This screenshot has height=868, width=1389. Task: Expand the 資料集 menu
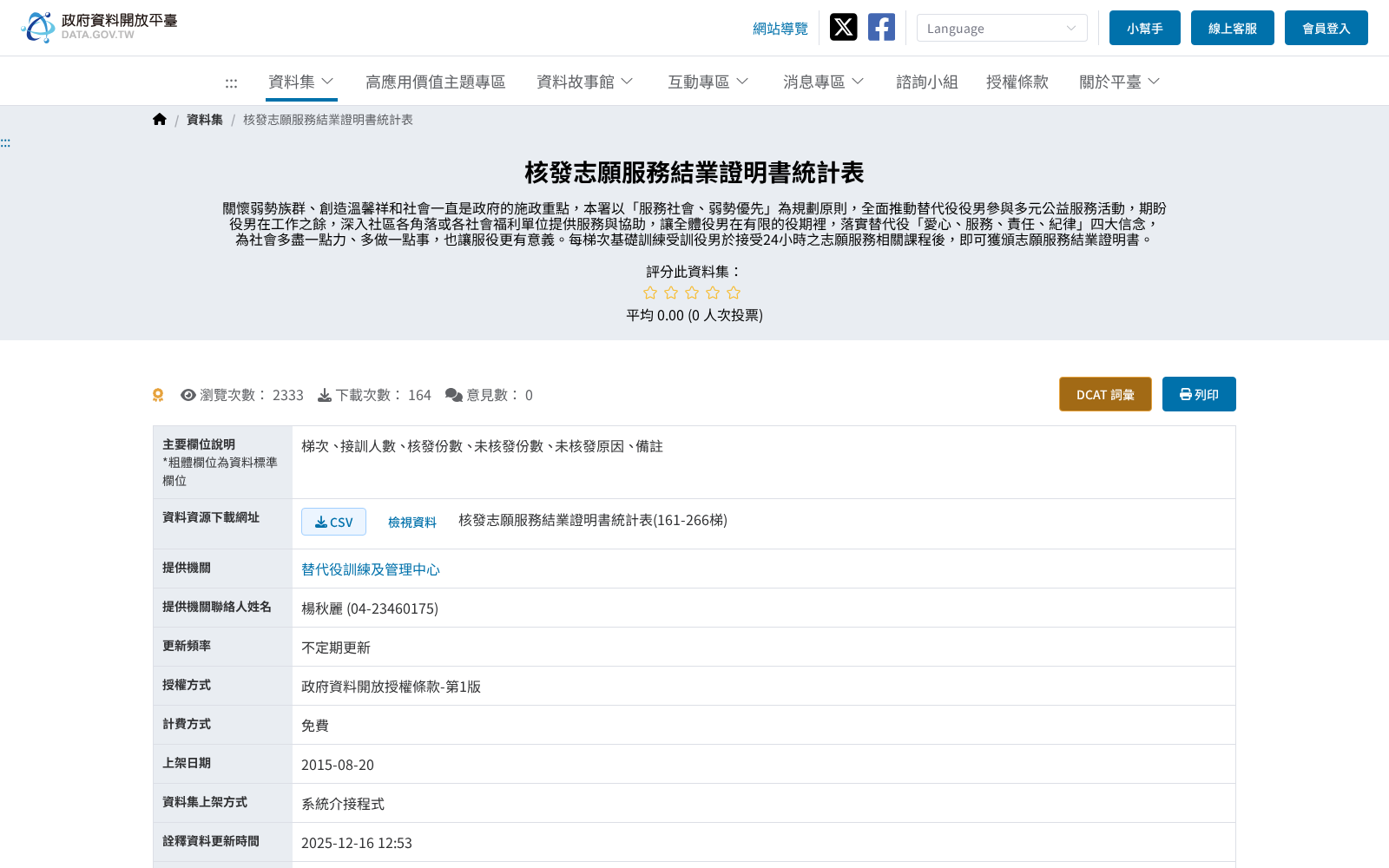301,82
